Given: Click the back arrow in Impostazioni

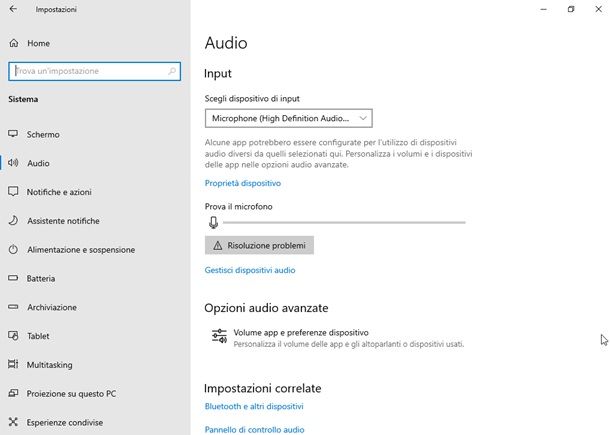Looking at the screenshot, I should tap(13, 9).
